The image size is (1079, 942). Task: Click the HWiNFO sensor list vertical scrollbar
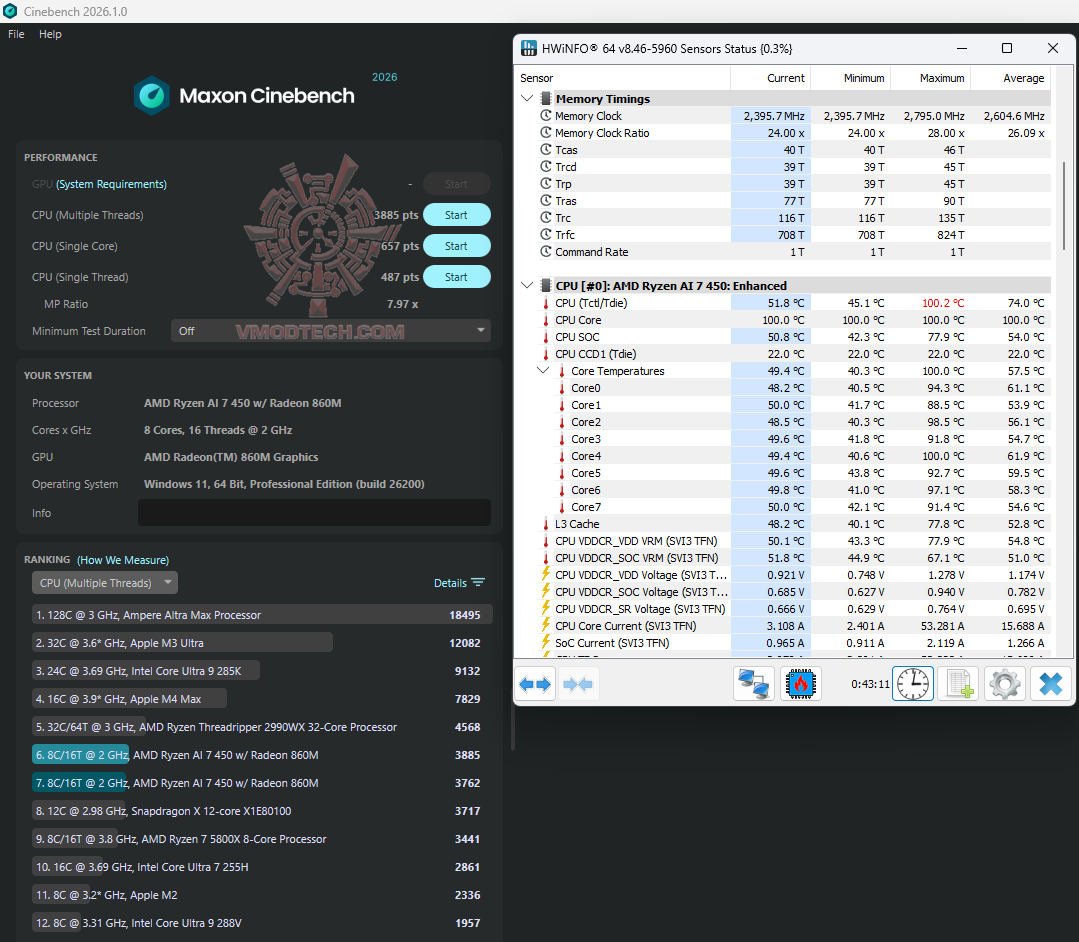coord(1064,206)
